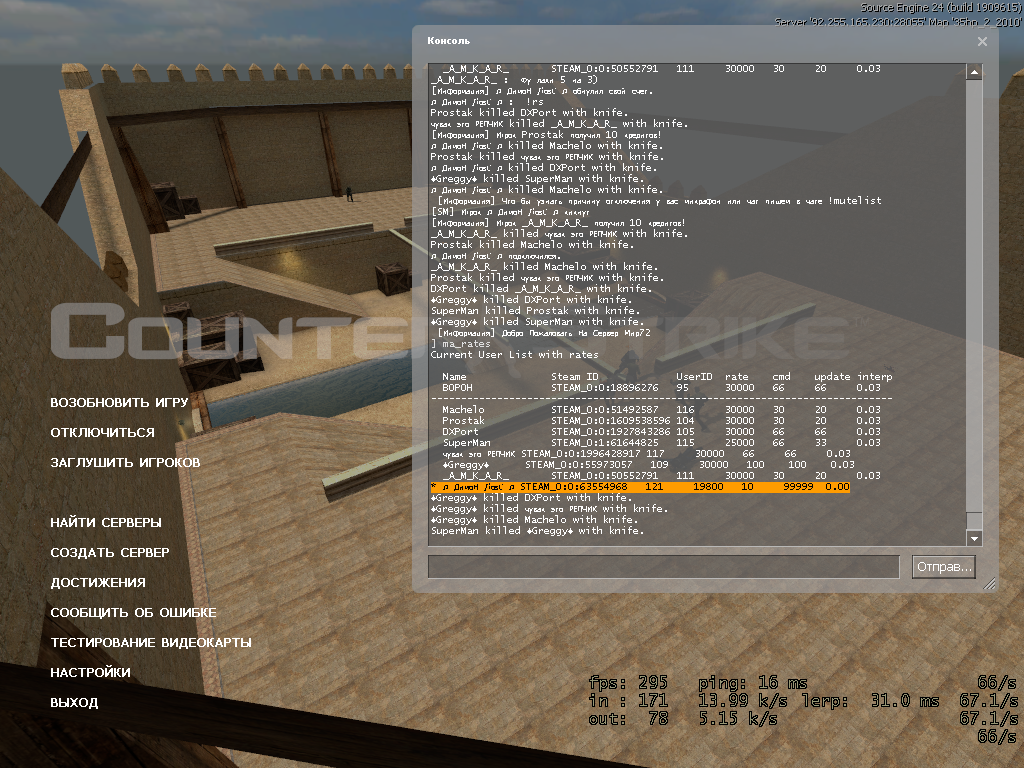The height and width of the screenshot is (768, 1024).
Task: Open ДОСТИЖЕНИЯ achievements
Action: pyautogui.click(x=98, y=583)
